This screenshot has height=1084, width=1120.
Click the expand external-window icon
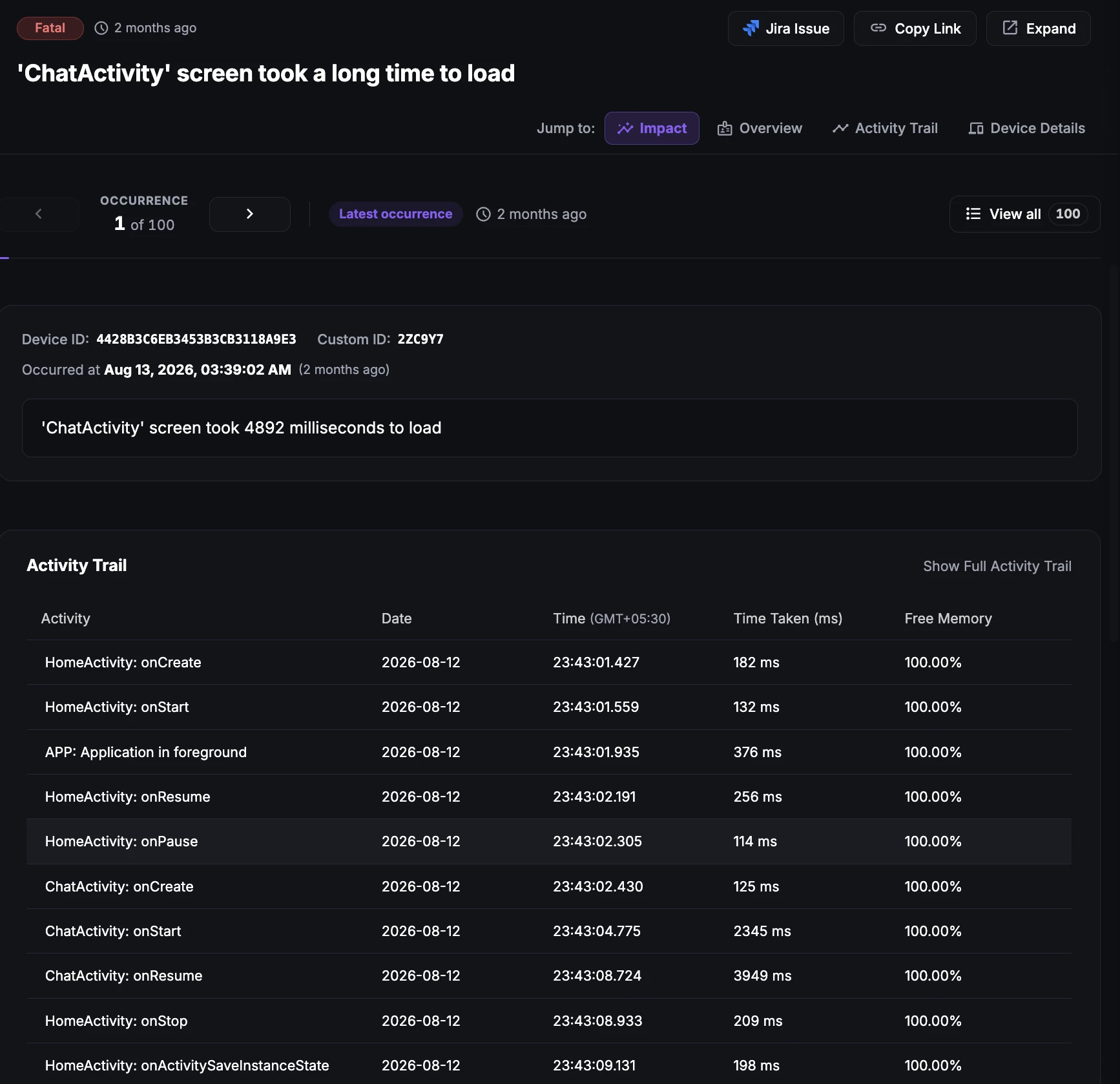tap(1010, 28)
